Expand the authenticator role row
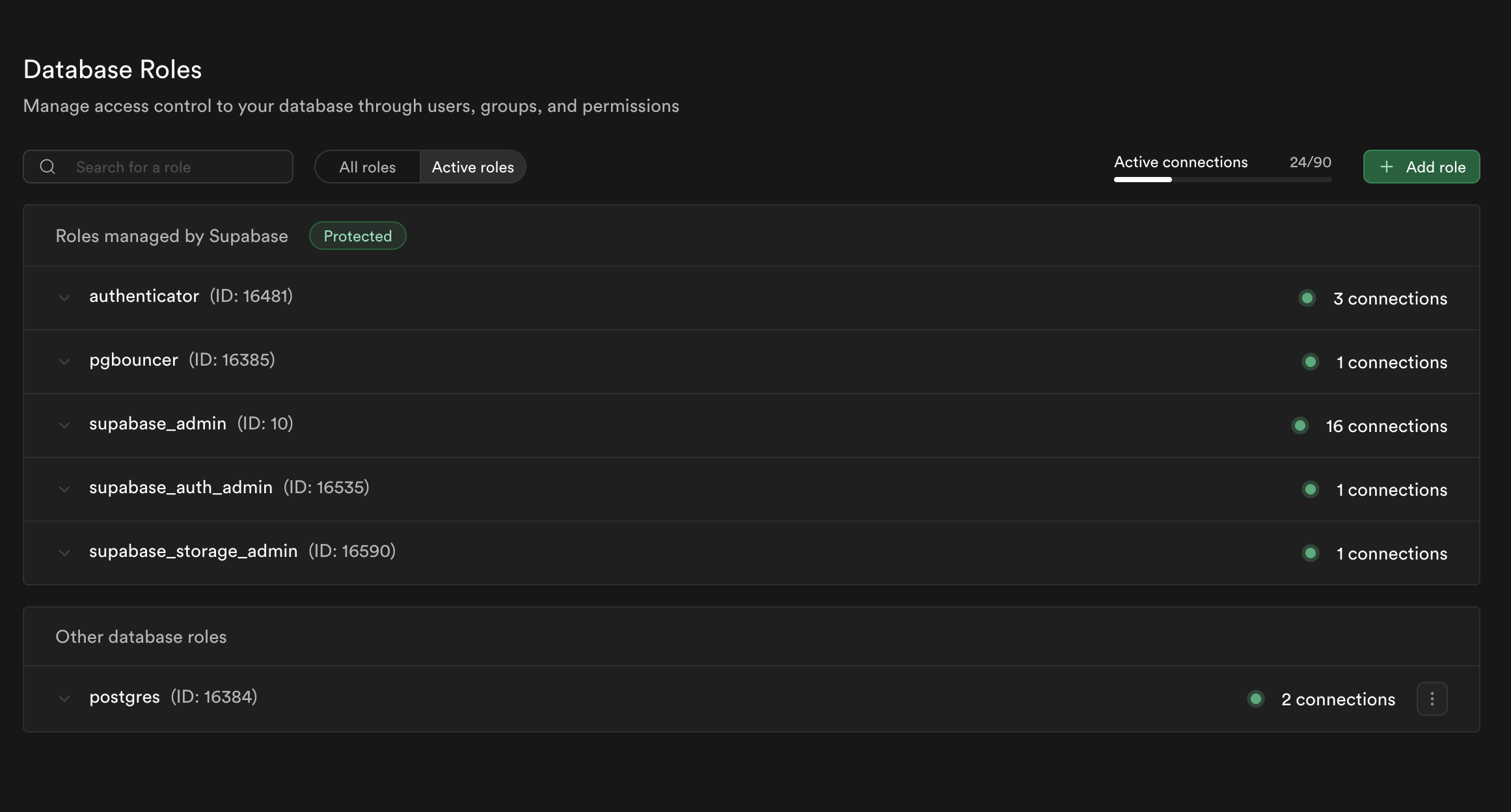 [64, 298]
